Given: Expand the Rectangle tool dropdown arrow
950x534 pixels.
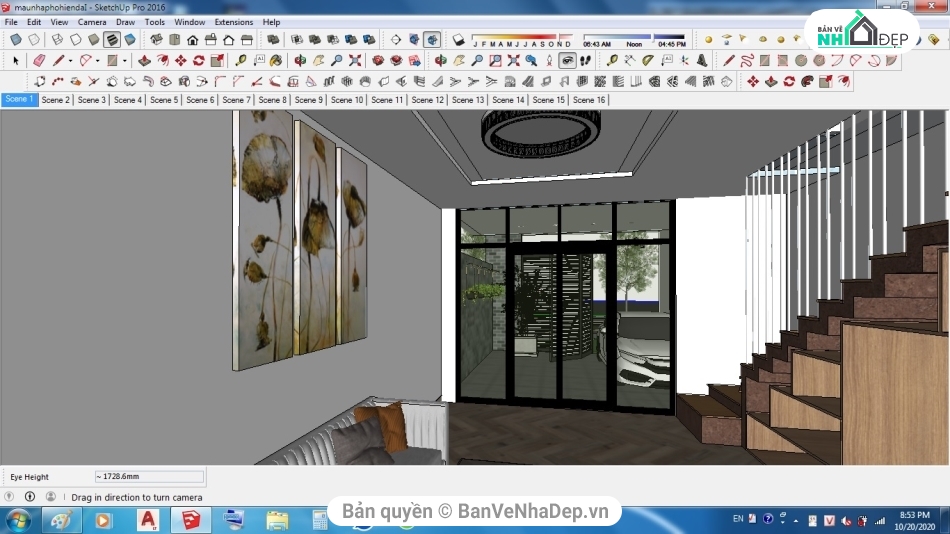Looking at the screenshot, I should pos(124,61).
